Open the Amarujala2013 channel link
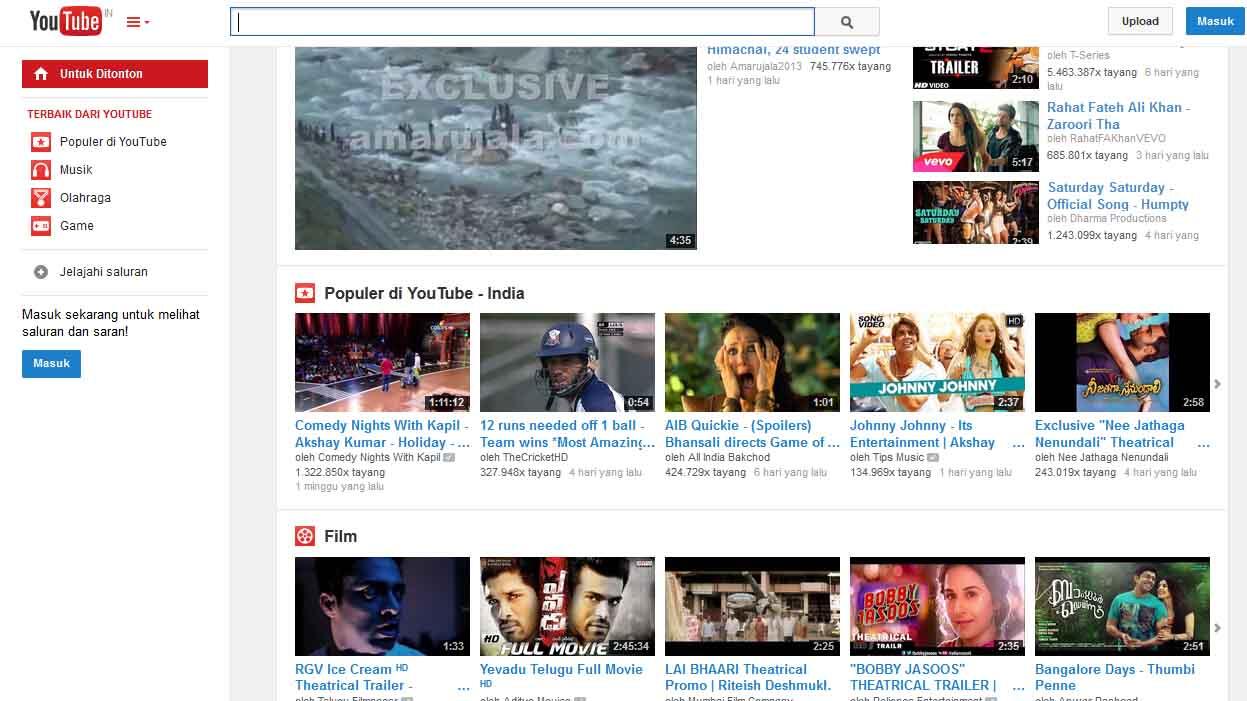Image resolution: width=1247 pixels, height=701 pixels. (765, 66)
